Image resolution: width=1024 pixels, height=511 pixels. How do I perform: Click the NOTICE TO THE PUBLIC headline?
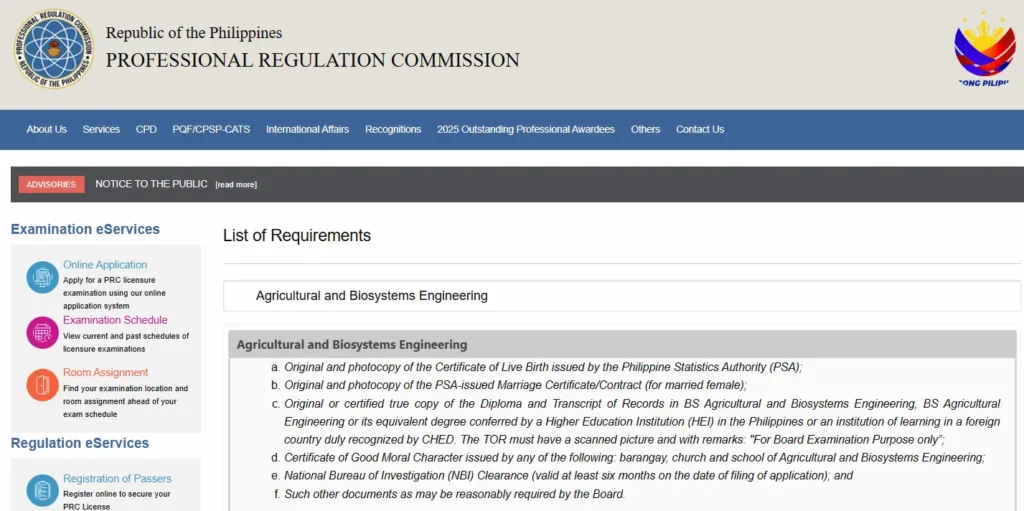click(x=152, y=184)
